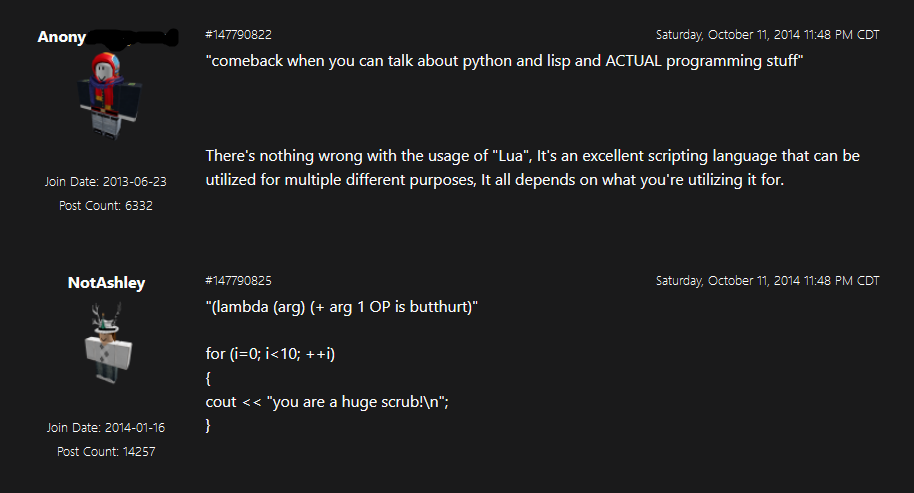Click the quoted lambda arg line
This screenshot has width=914, height=493.
click(342, 307)
